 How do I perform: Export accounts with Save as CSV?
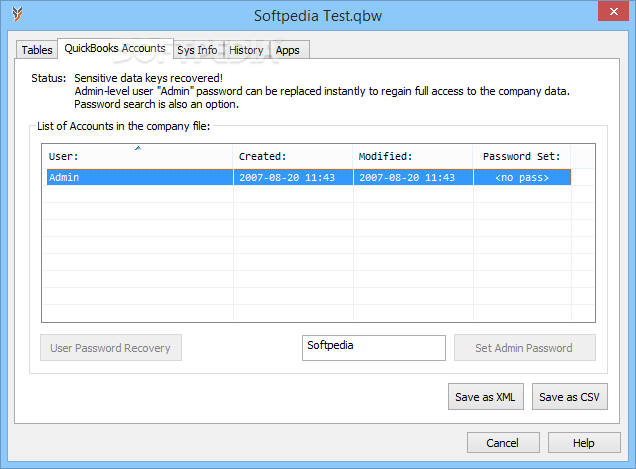coord(569,396)
